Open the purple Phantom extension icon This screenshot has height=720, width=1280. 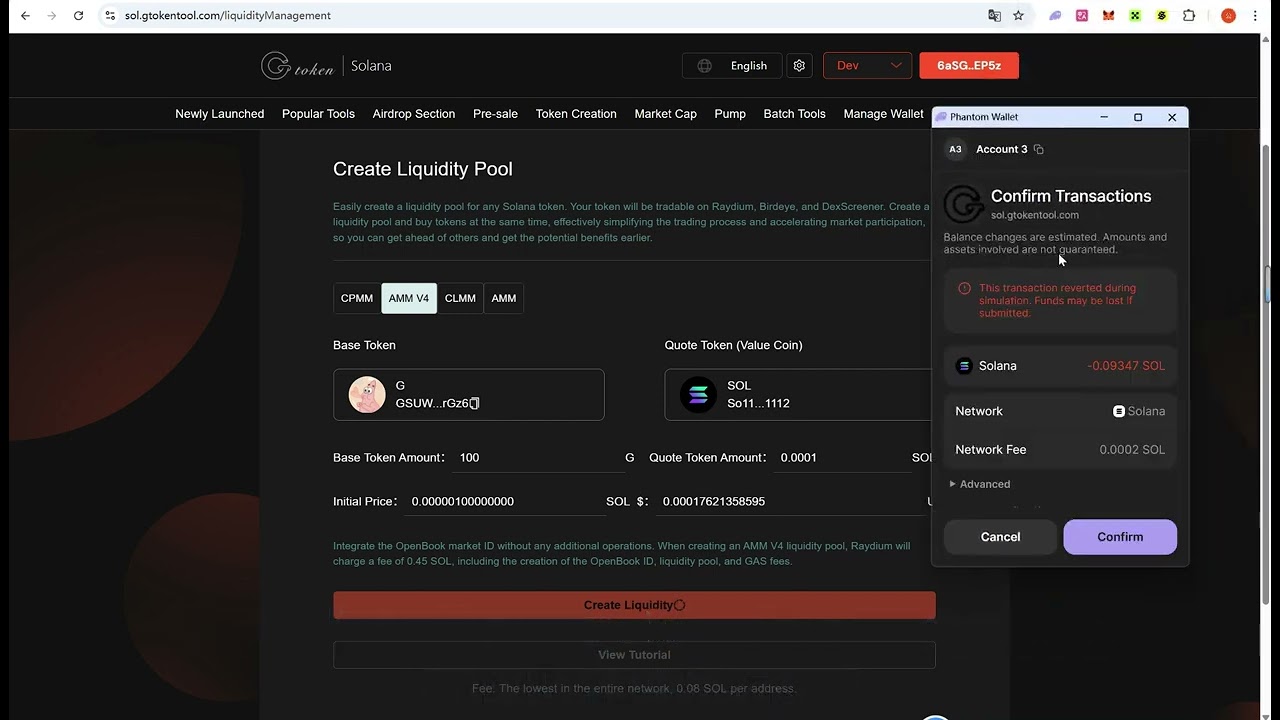tap(1055, 15)
